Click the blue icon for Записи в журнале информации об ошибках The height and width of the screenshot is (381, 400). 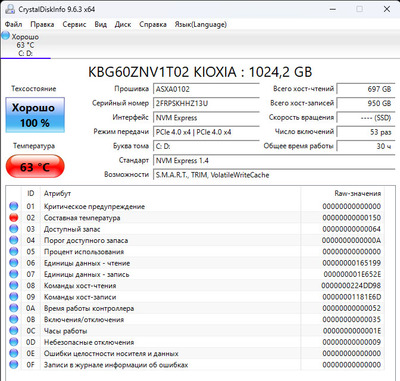coord(14,365)
